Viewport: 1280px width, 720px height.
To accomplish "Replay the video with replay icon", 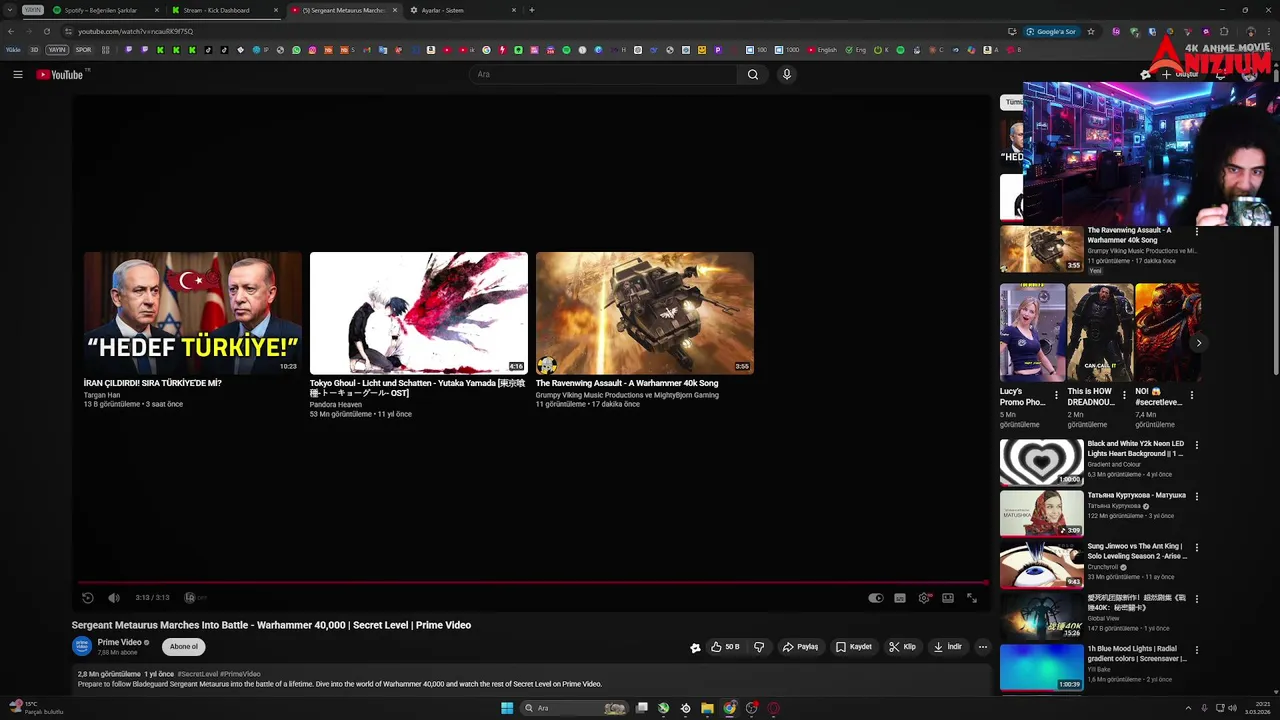I will (88, 598).
